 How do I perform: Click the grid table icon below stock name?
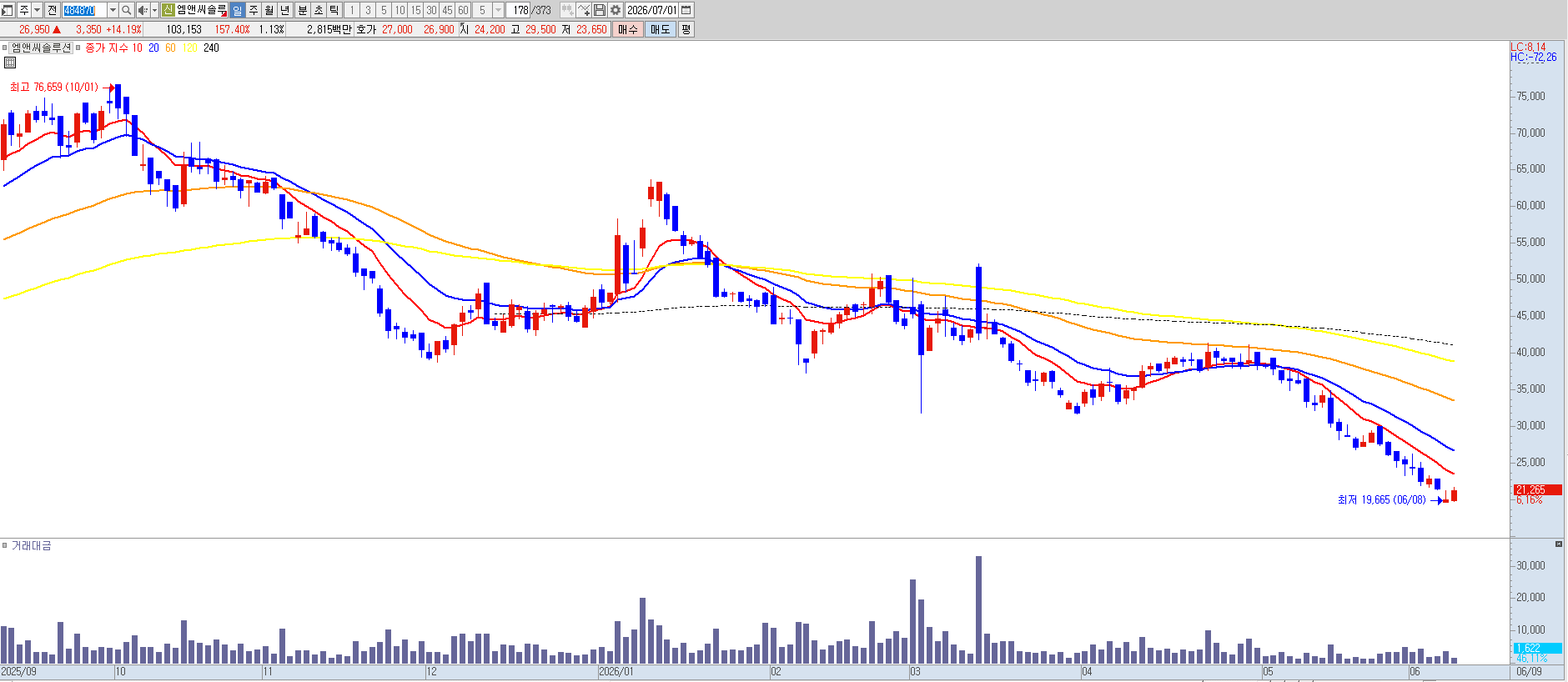click(10, 63)
